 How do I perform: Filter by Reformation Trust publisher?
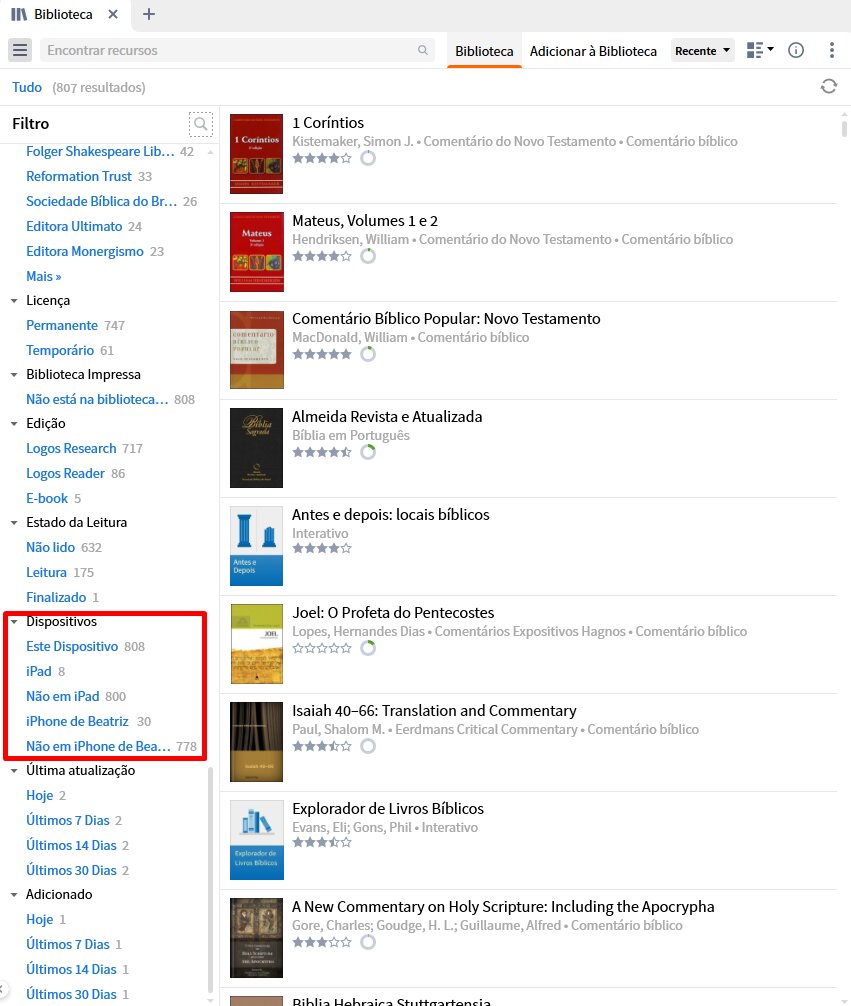coord(79,176)
